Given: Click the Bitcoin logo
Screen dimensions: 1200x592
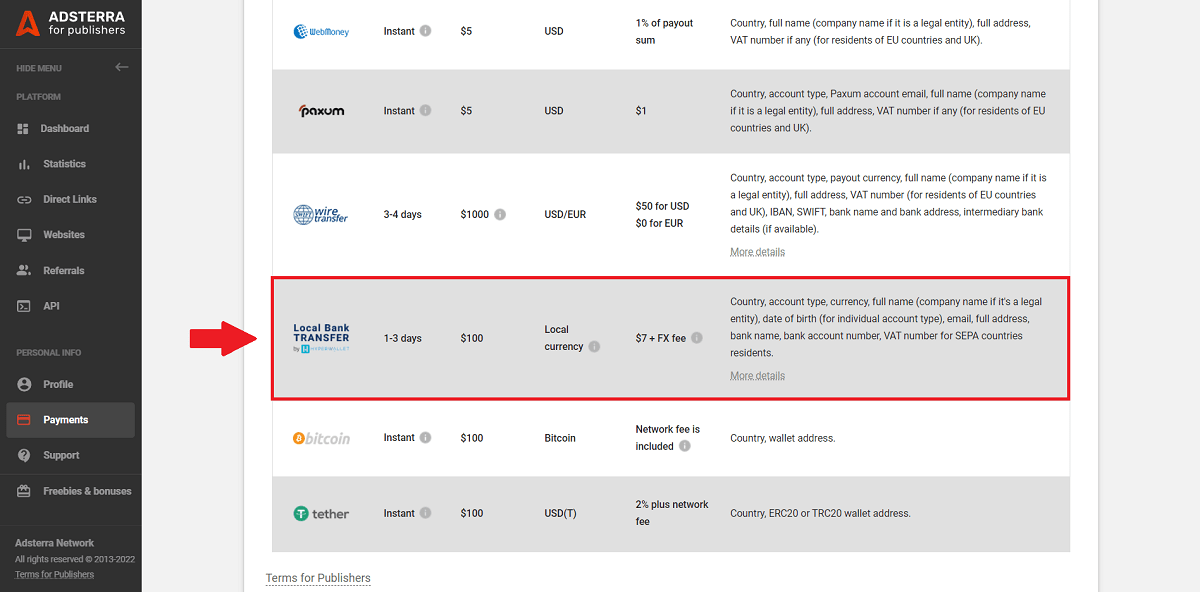Looking at the screenshot, I should pos(321,438).
